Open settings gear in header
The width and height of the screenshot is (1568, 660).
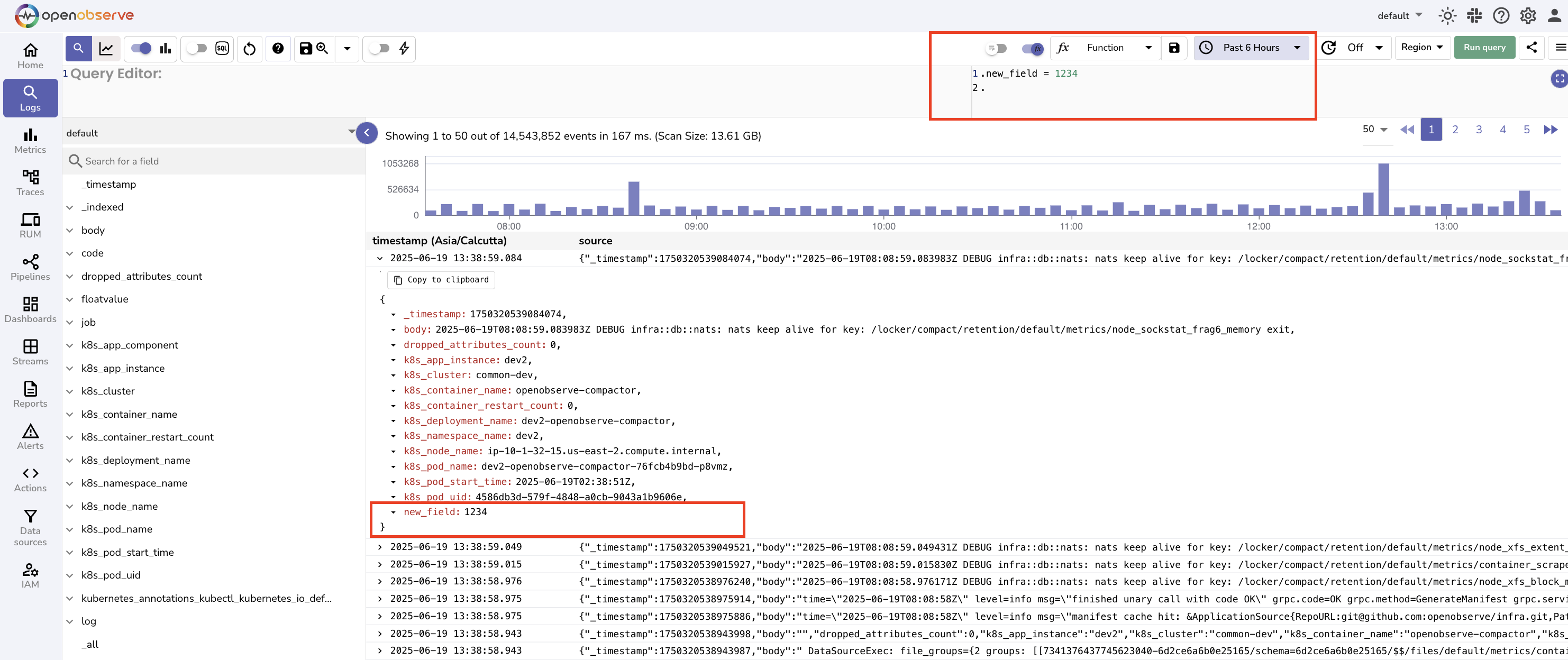[1528, 15]
